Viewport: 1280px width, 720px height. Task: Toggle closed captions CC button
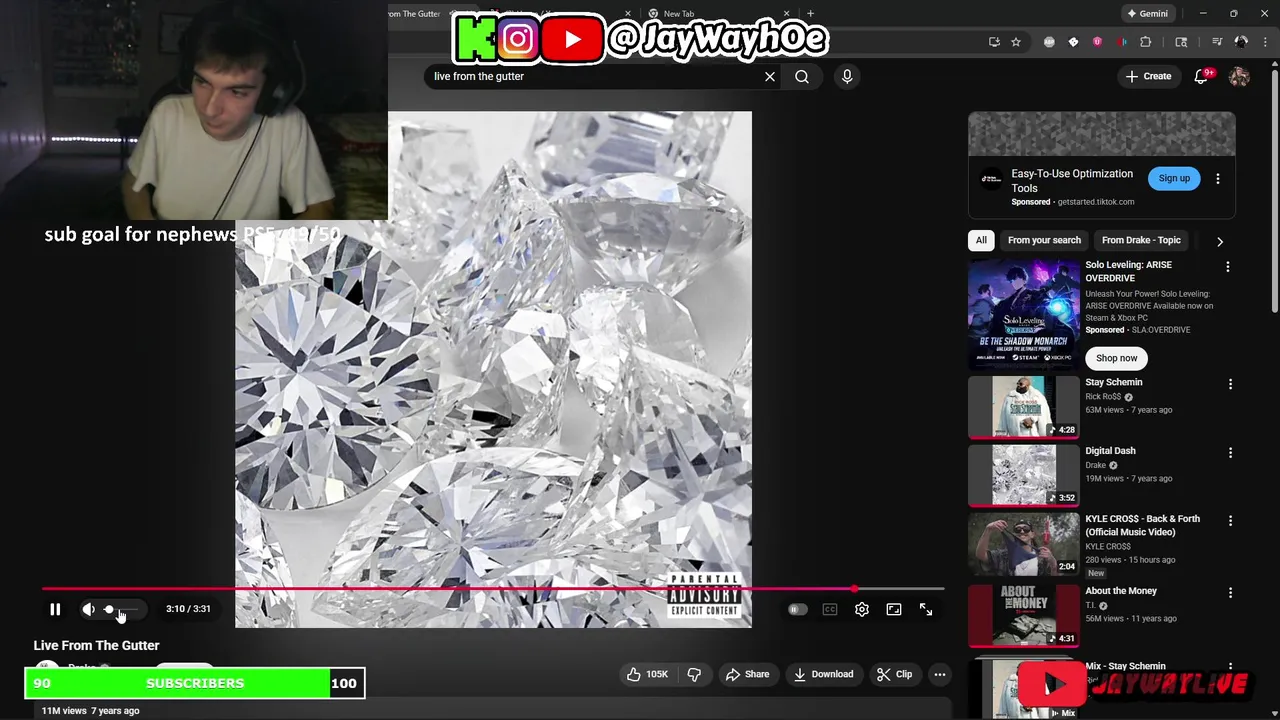pyautogui.click(x=830, y=609)
